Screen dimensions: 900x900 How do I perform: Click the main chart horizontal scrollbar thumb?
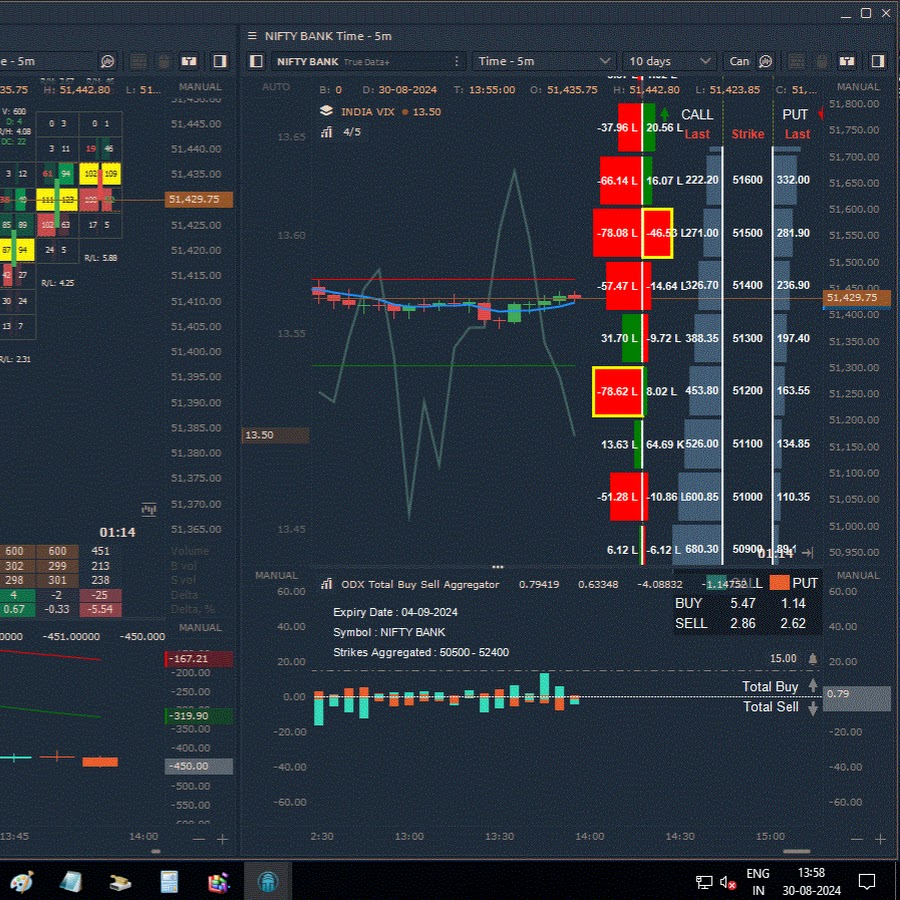[x=797, y=852]
